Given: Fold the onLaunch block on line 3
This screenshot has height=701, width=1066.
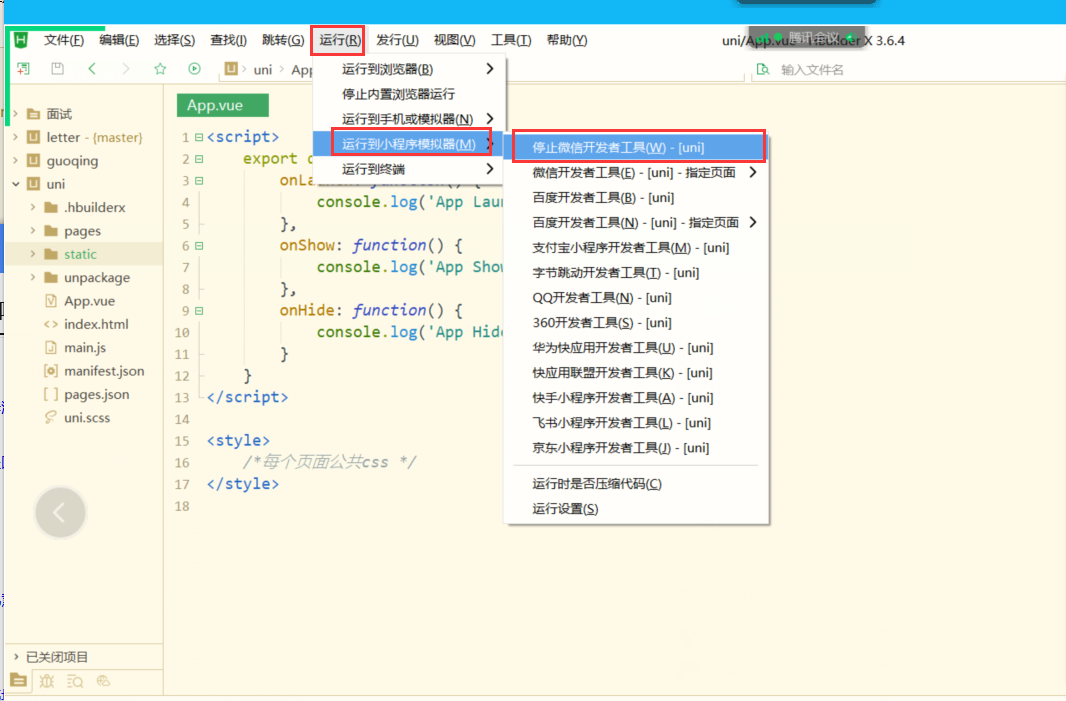Looking at the screenshot, I should [x=199, y=181].
